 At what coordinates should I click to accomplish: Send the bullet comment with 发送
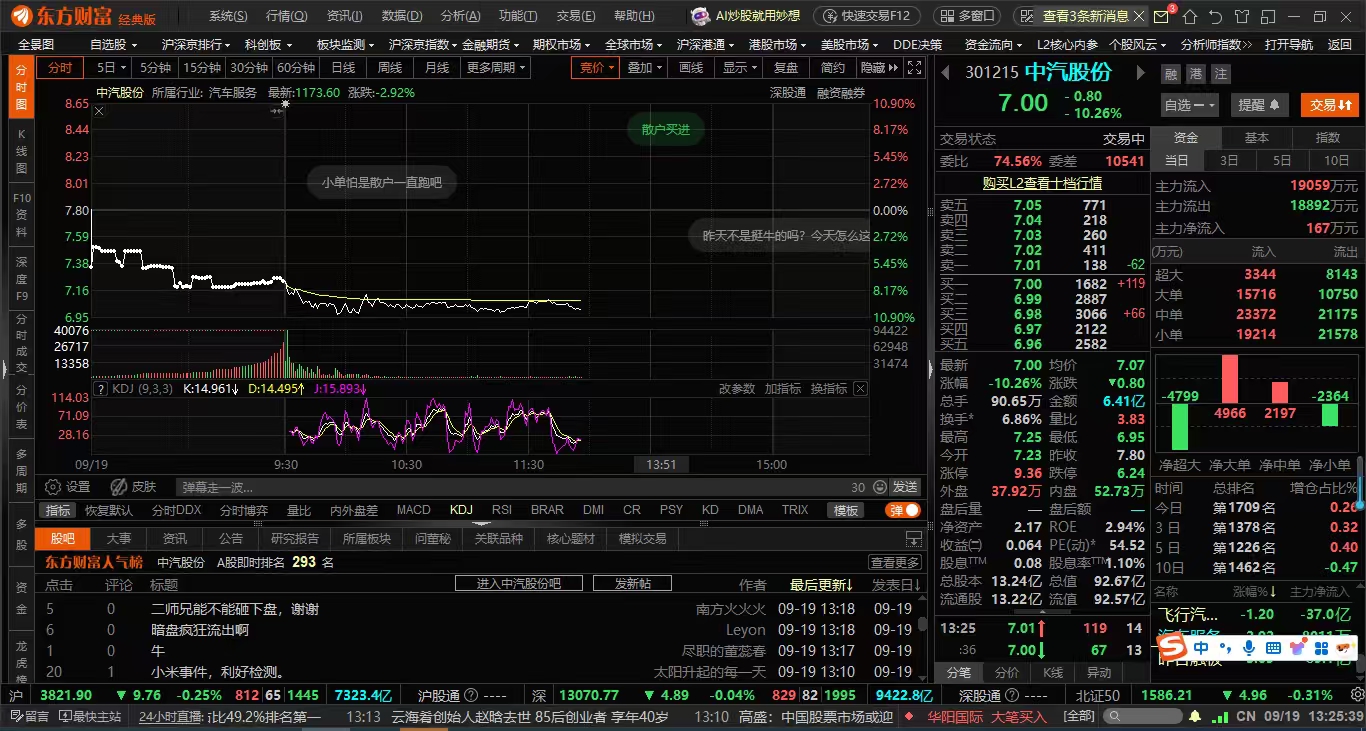click(905, 487)
